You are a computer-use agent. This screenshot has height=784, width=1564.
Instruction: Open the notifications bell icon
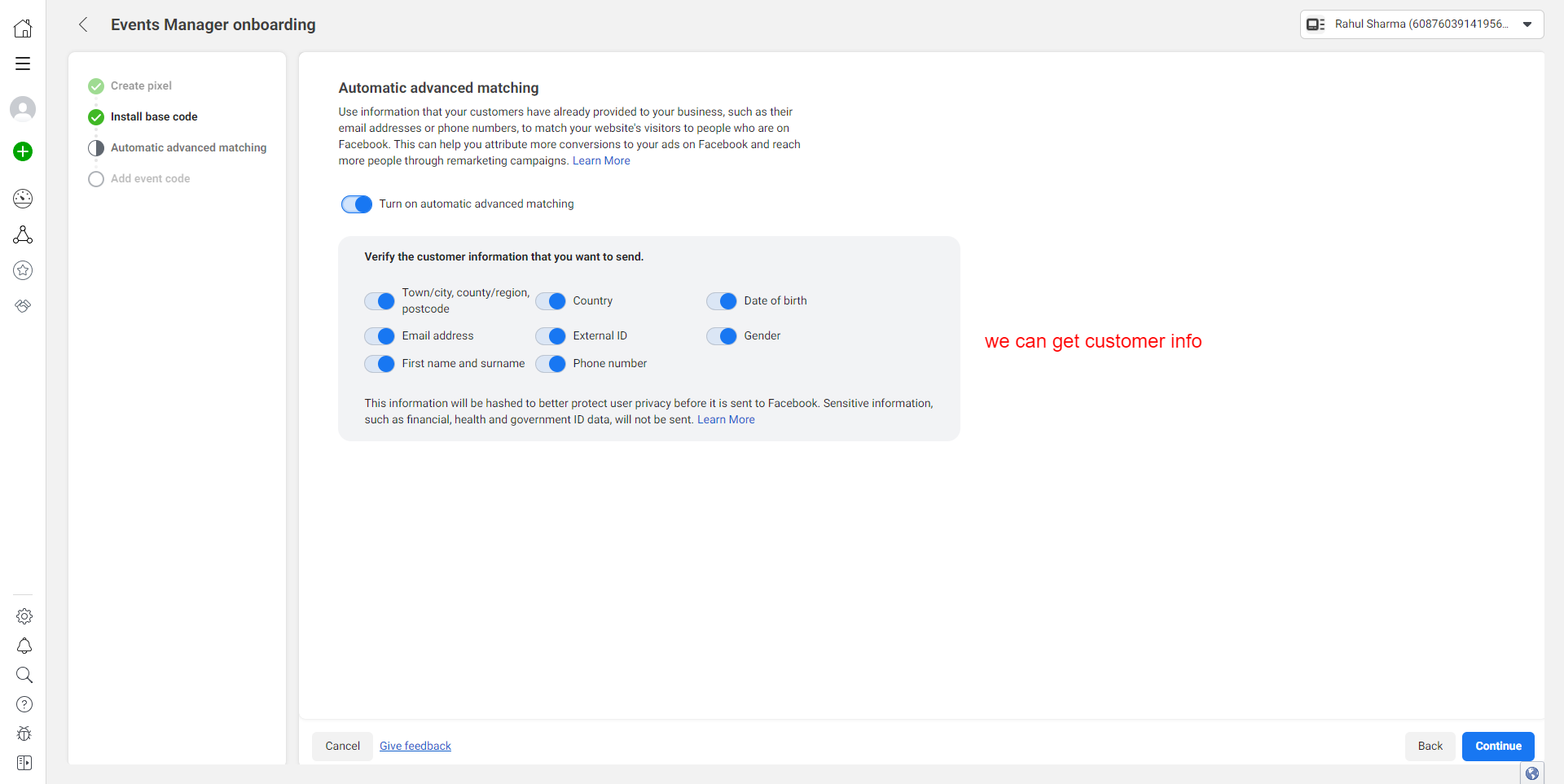[x=24, y=646]
